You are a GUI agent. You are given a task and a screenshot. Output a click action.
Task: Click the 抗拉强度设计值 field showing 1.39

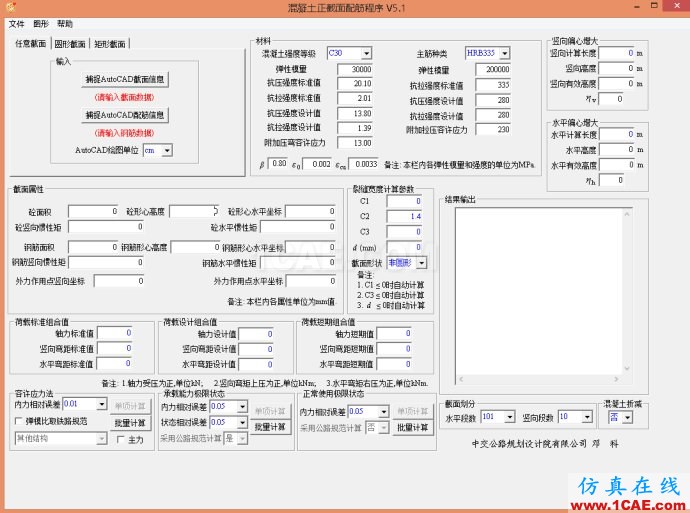point(355,128)
